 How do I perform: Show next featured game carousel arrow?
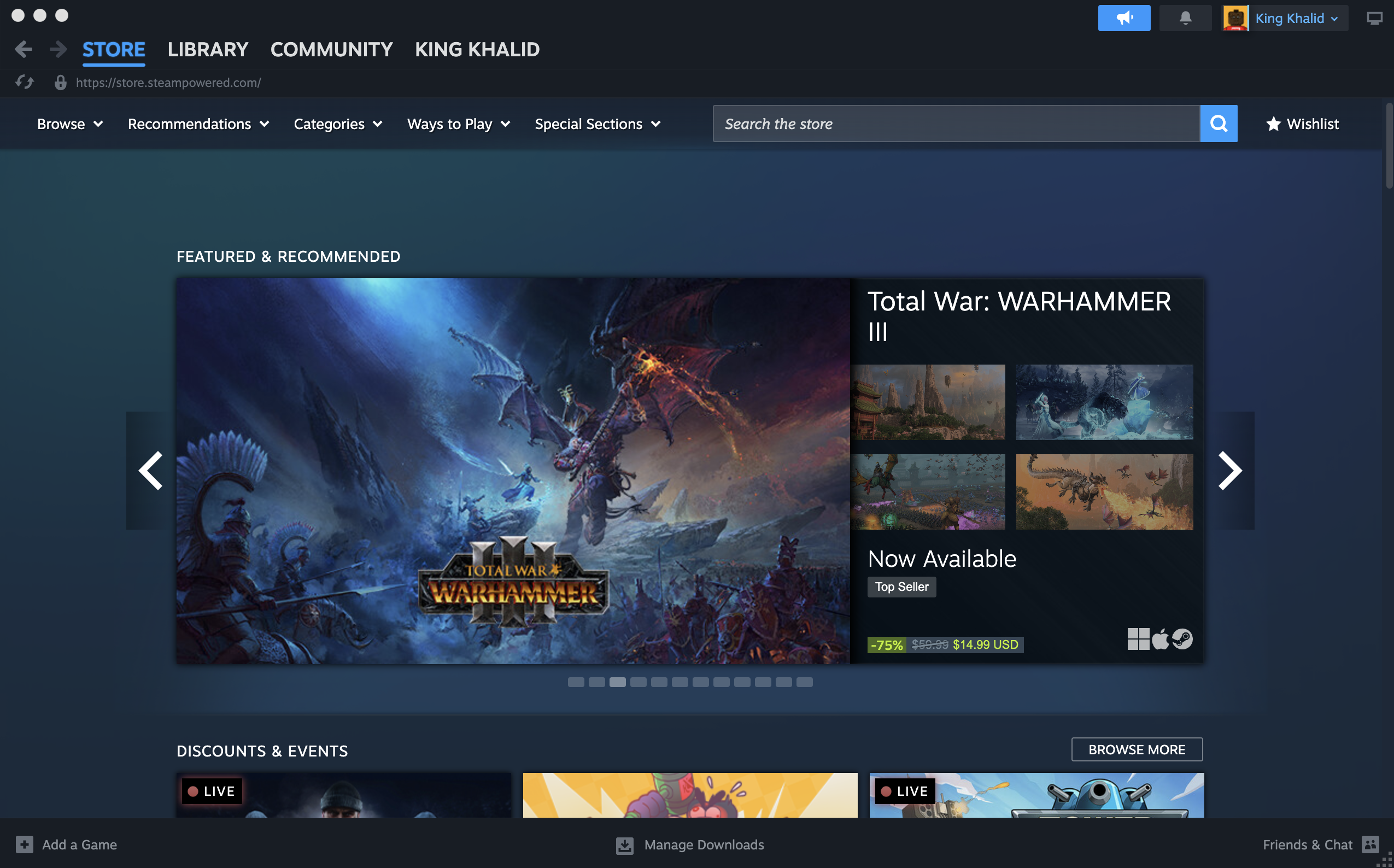point(1229,471)
